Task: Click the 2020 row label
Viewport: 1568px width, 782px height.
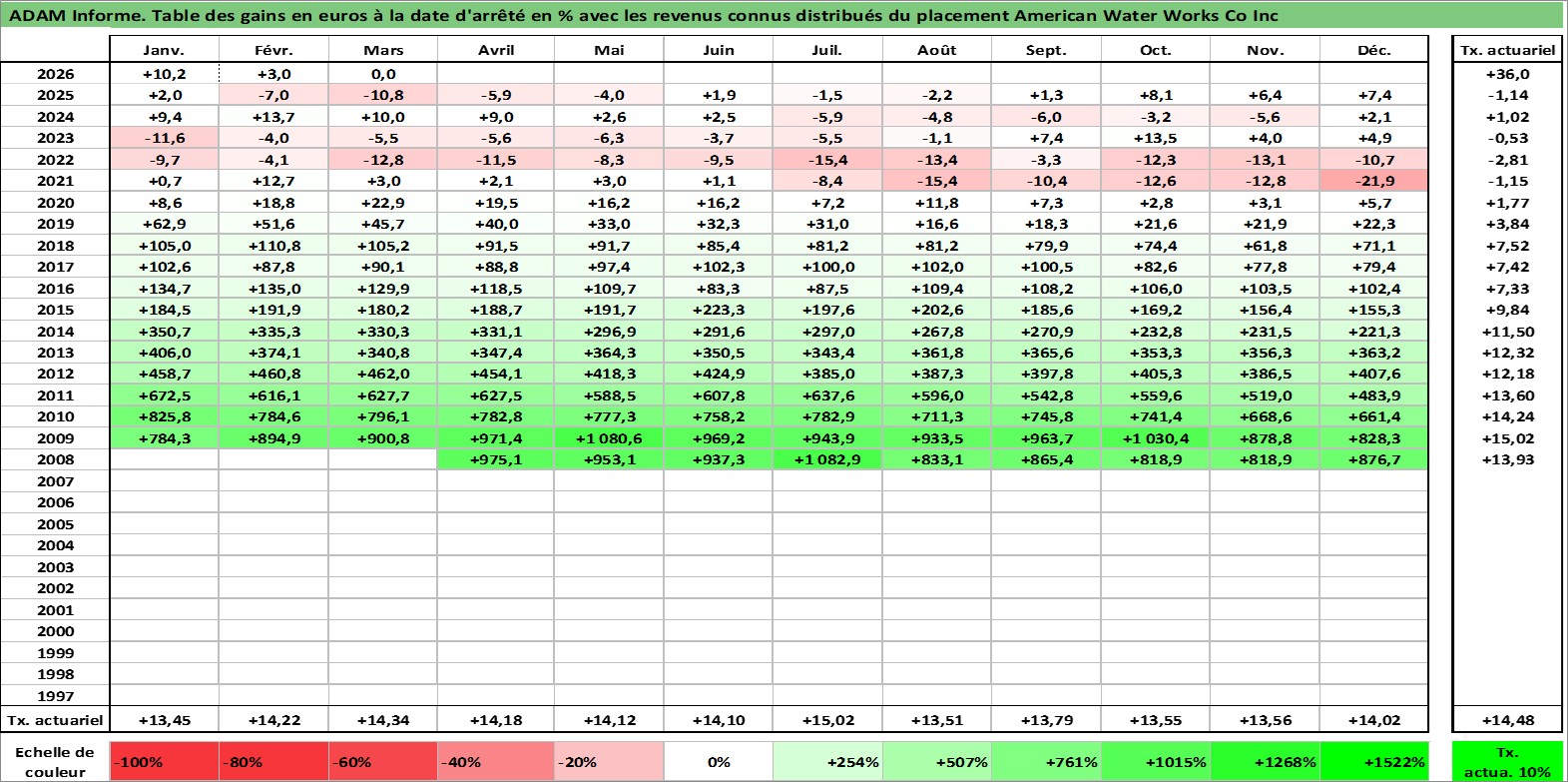Action: pos(55,203)
